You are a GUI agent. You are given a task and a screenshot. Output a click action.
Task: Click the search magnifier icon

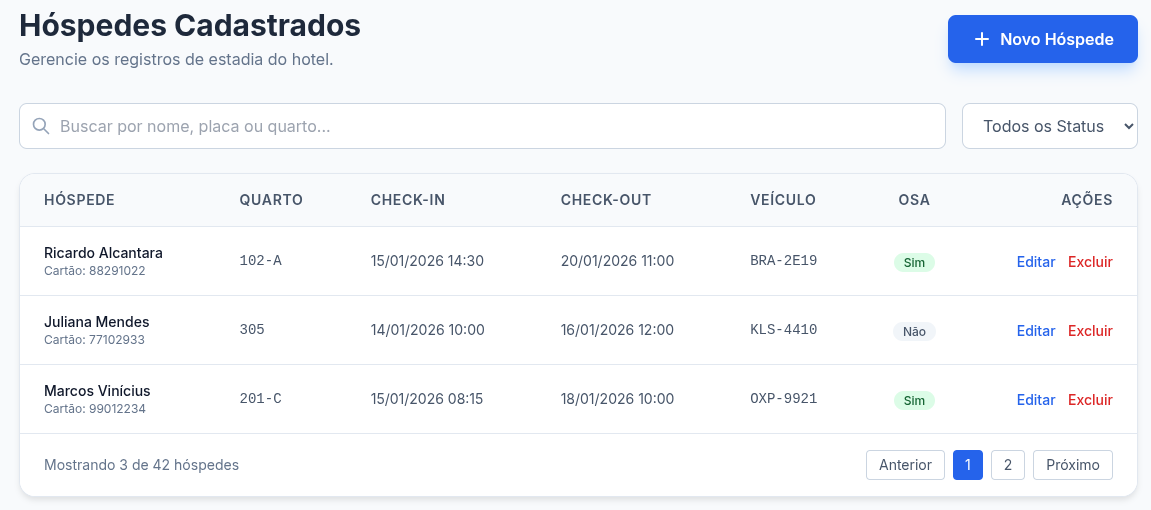[41, 127]
